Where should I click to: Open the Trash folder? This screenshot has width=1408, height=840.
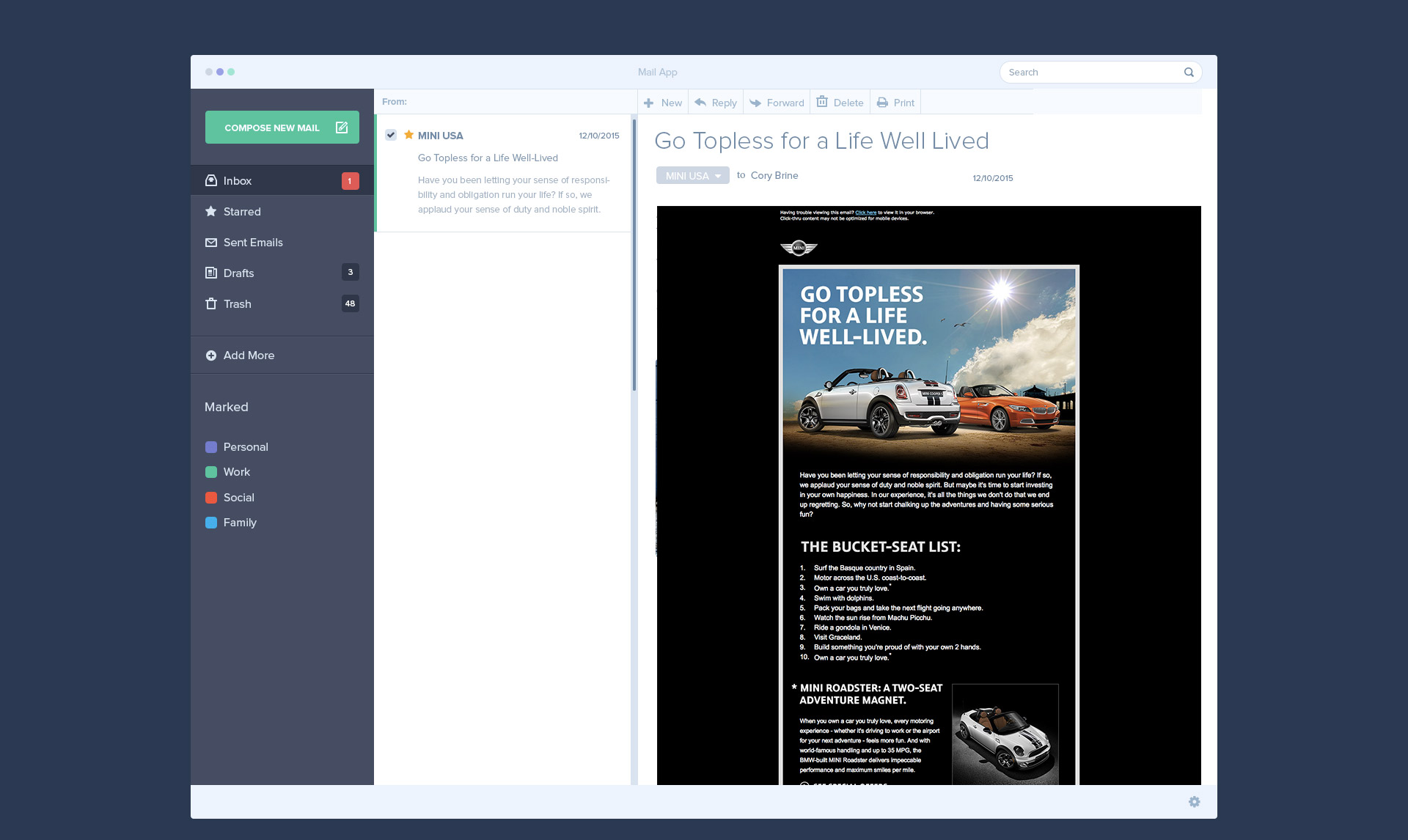pyautogui.click(x=282, y=303)
